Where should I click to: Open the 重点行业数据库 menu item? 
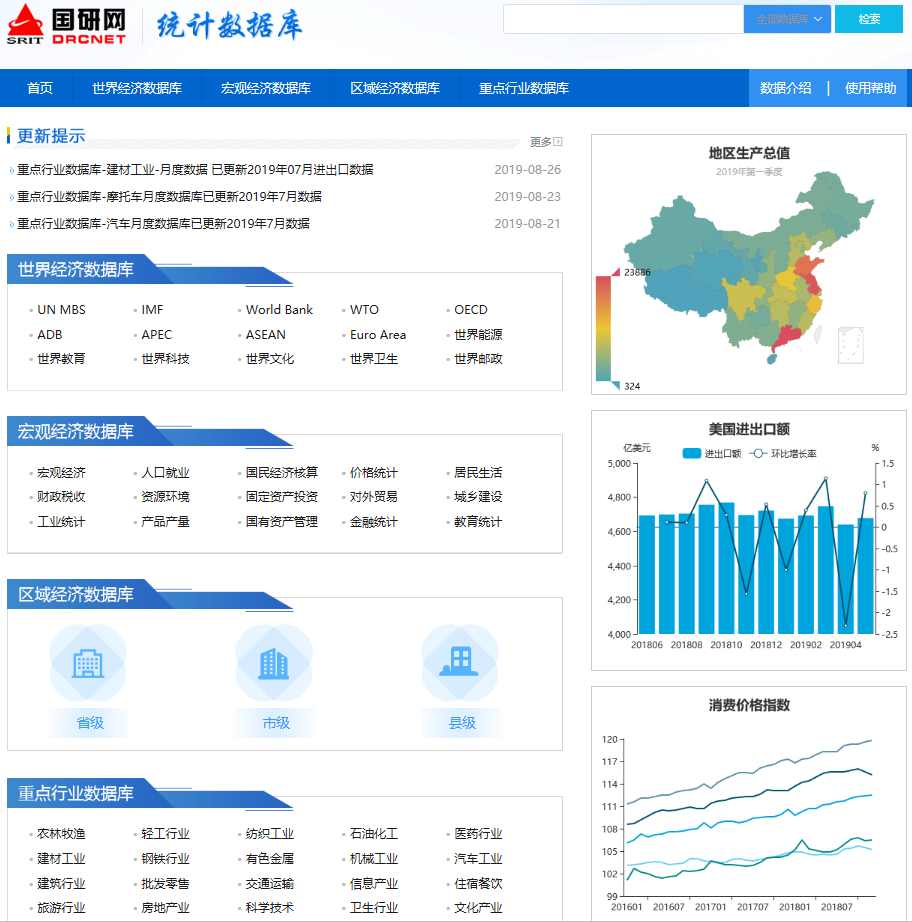click(x=524, y=88)
